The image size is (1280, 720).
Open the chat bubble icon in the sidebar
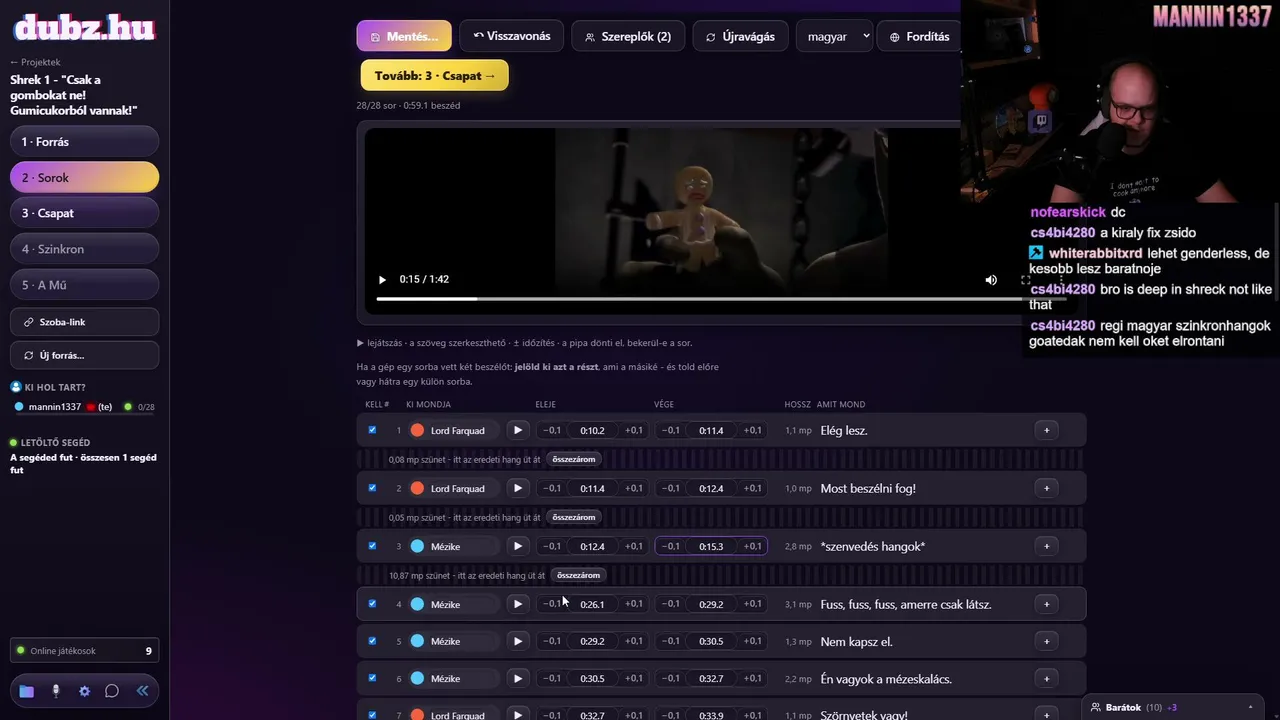point(112,691)
